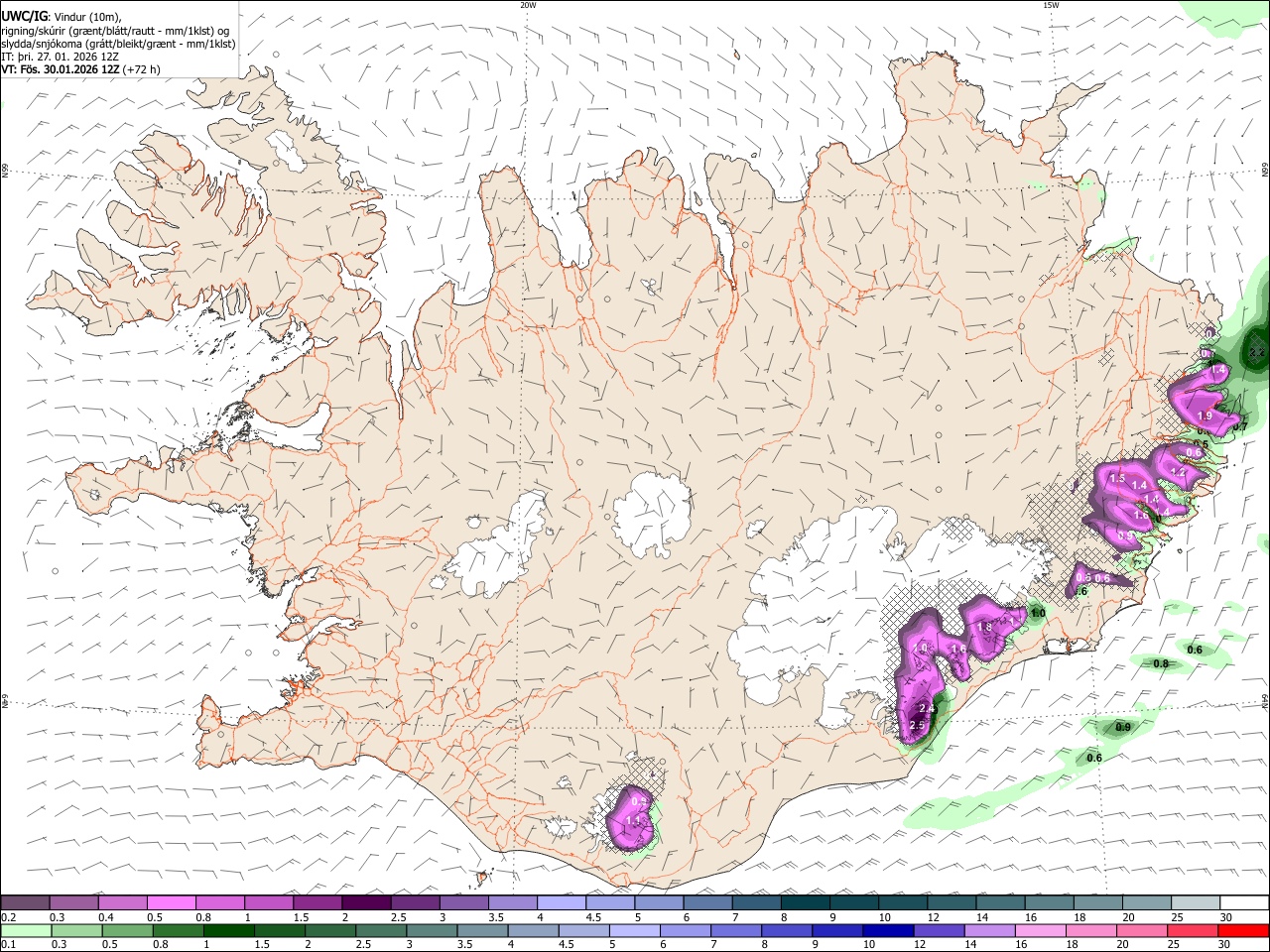Click the lower legend swatch between 14 and 16
Screen dimensions: 1270x952
[989, 930]
